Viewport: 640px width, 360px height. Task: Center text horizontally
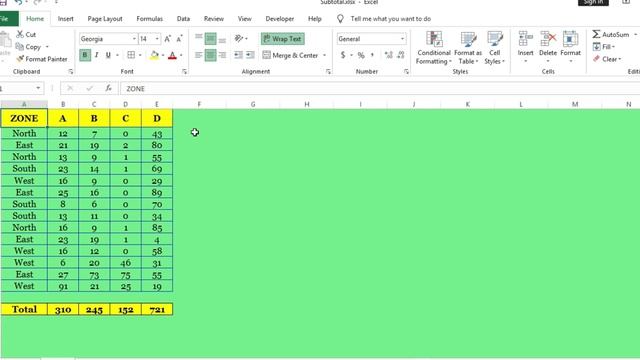pos(210,55)
